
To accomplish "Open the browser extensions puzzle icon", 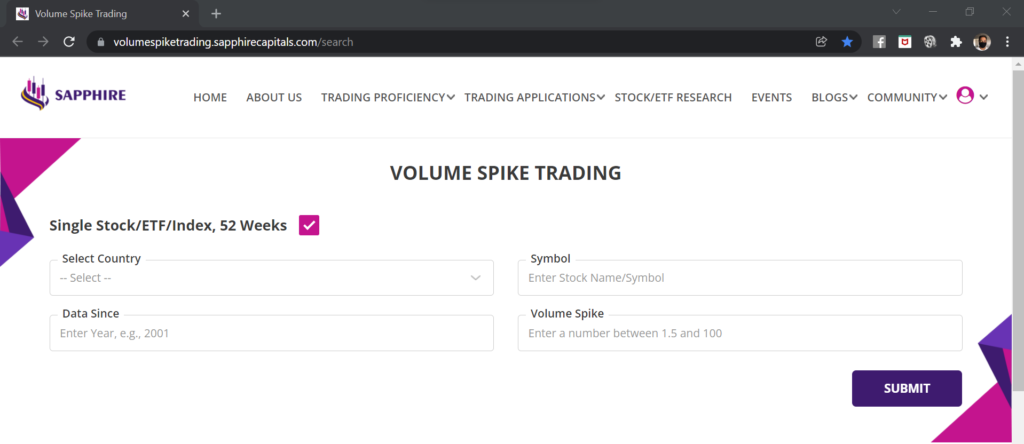I will (956, 42).
